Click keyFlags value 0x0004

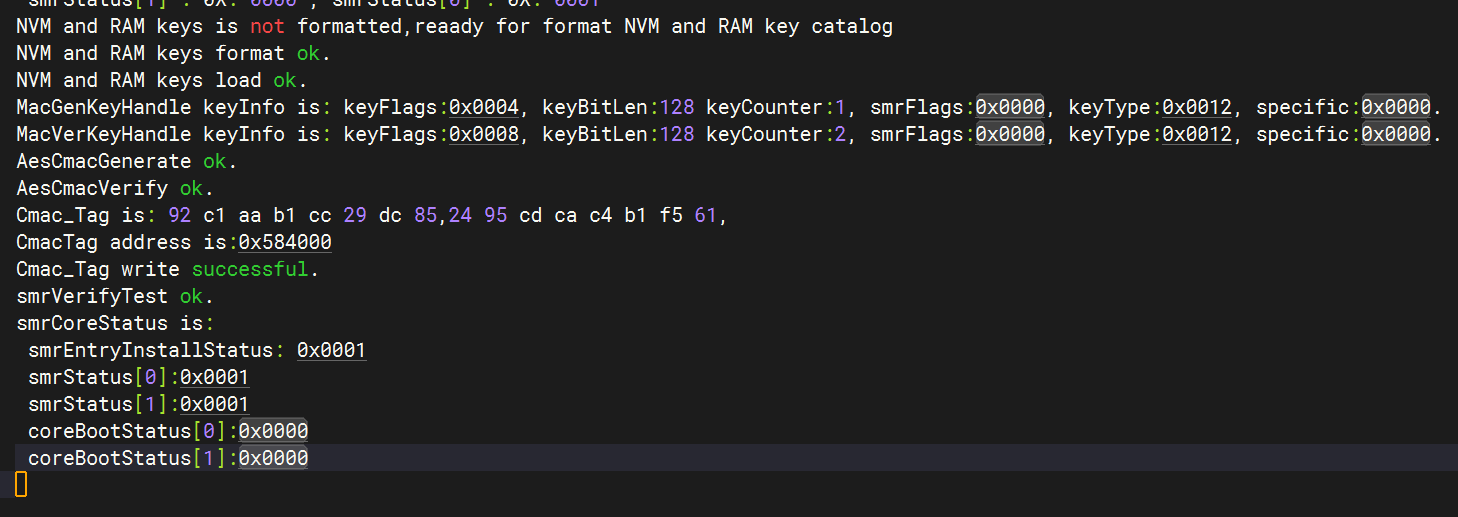coord(484,107)
